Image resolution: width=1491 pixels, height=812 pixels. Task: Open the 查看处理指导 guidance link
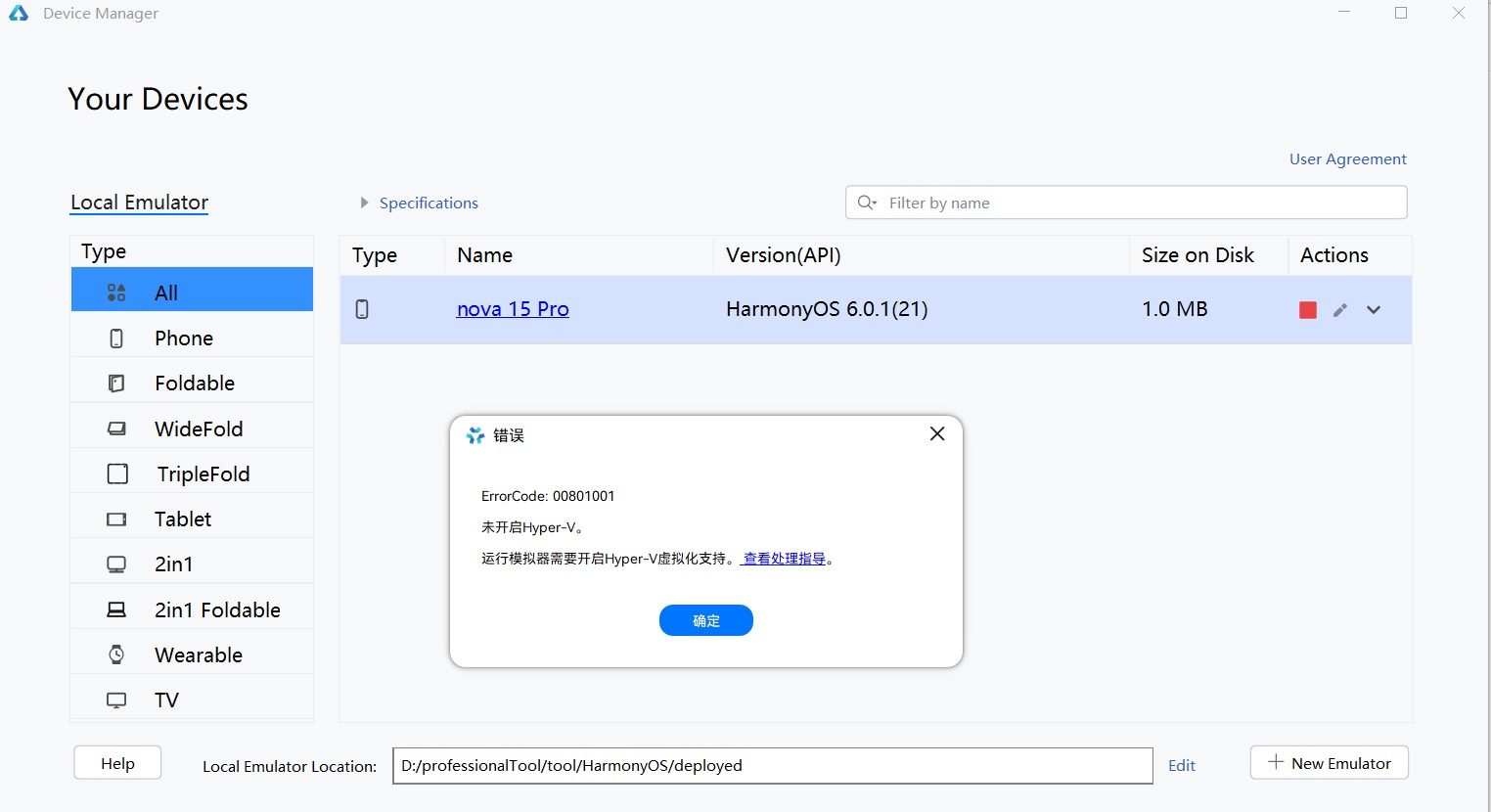784,559
